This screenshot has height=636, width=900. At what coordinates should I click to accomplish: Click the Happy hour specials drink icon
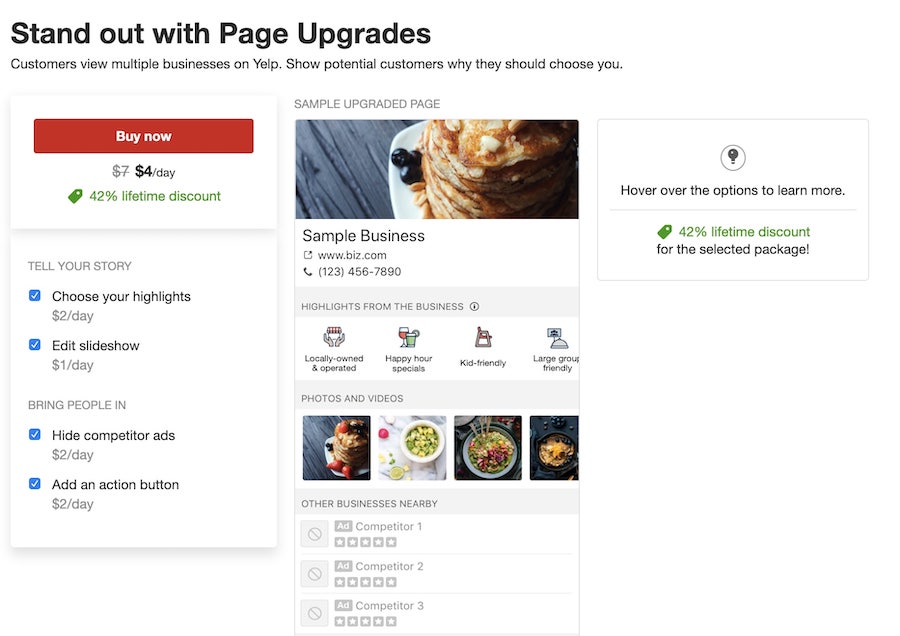point(408,337)
